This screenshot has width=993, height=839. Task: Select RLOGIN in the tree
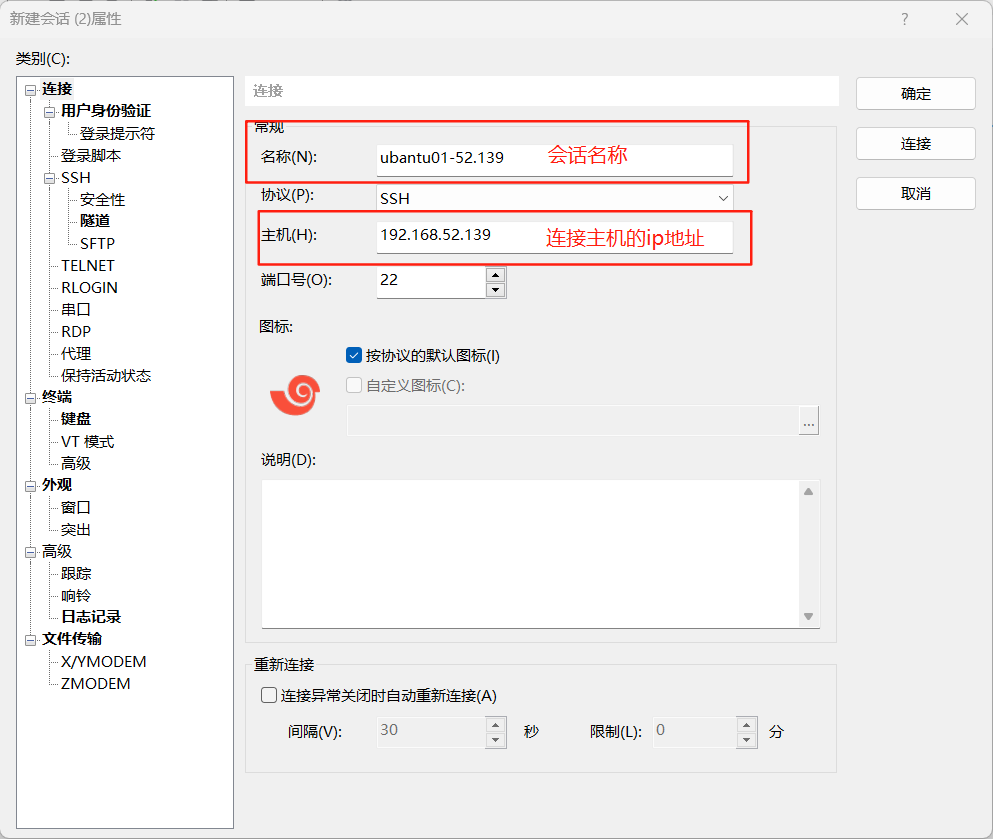89,288
